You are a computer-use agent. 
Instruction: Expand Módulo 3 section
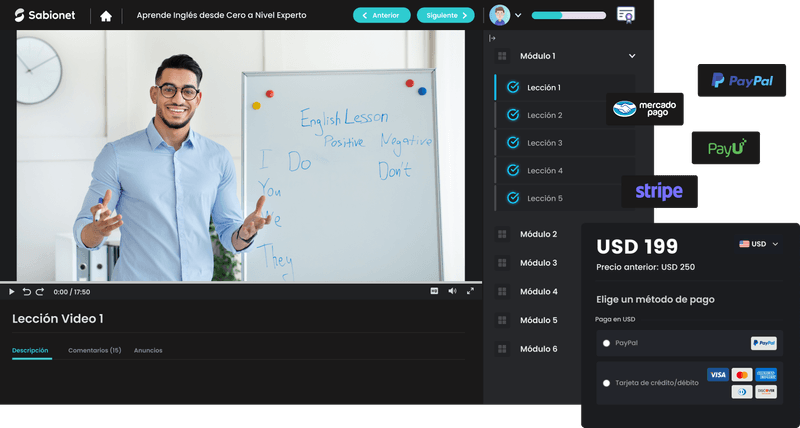coord(538,263)
